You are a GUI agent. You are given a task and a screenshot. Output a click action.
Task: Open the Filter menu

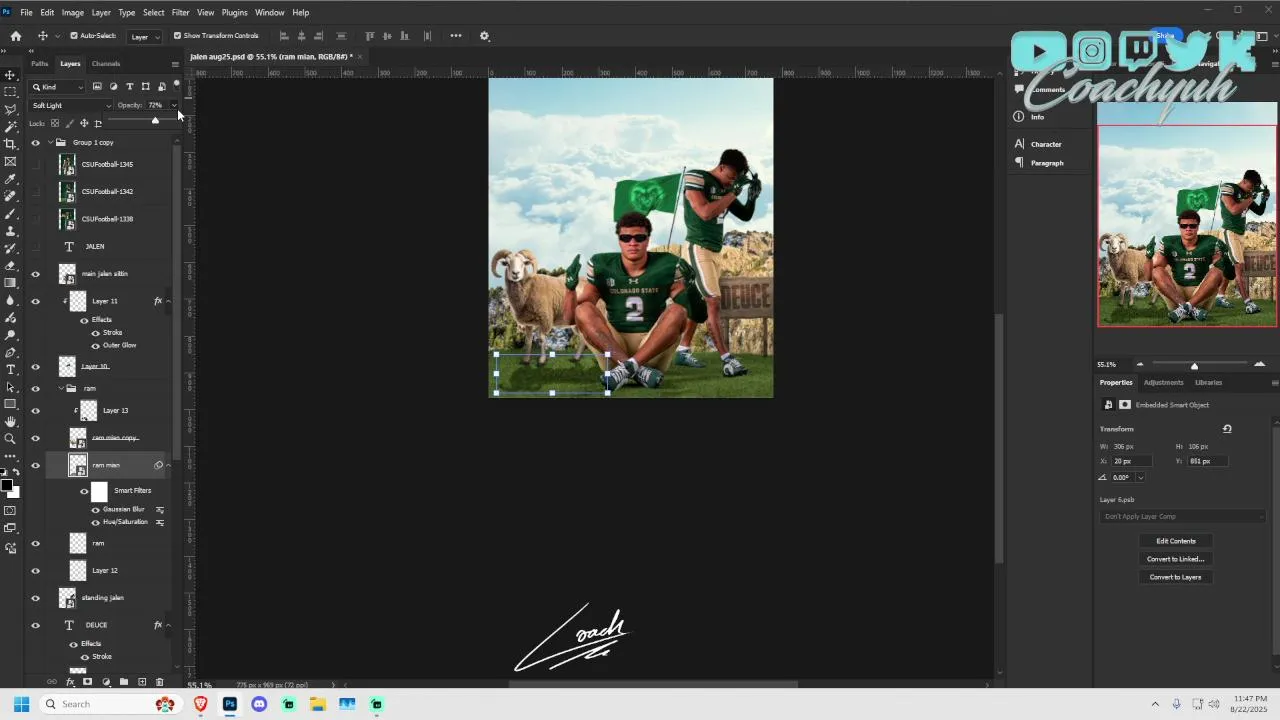180,12
